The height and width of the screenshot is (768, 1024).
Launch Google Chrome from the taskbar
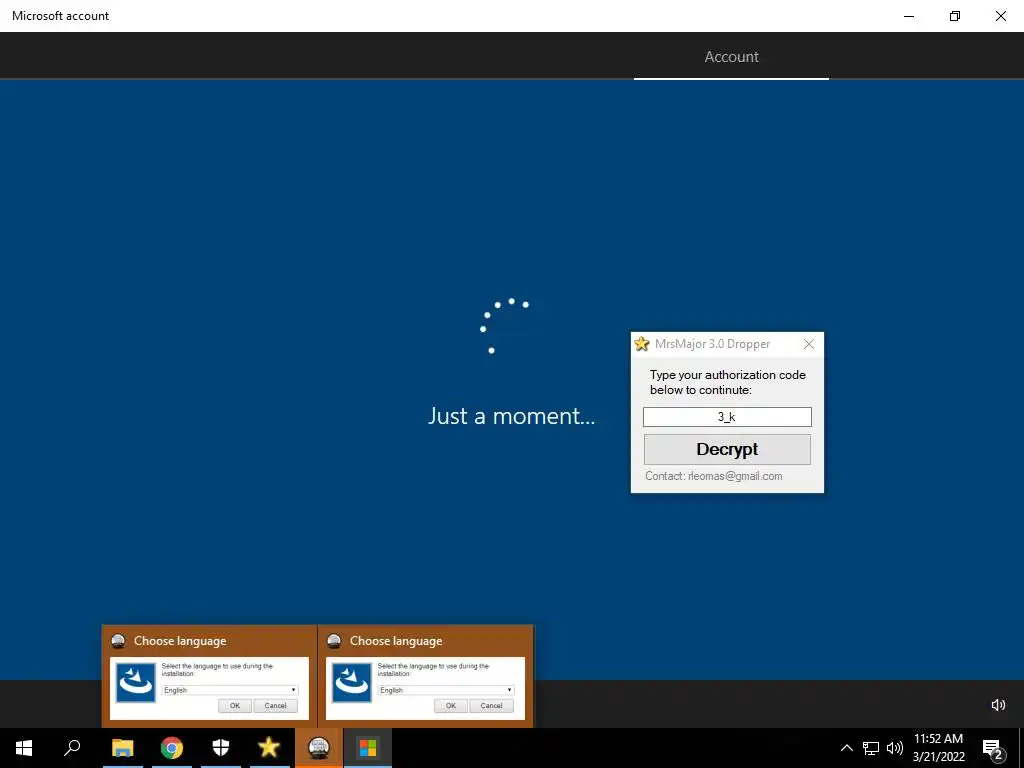[172, 748]
